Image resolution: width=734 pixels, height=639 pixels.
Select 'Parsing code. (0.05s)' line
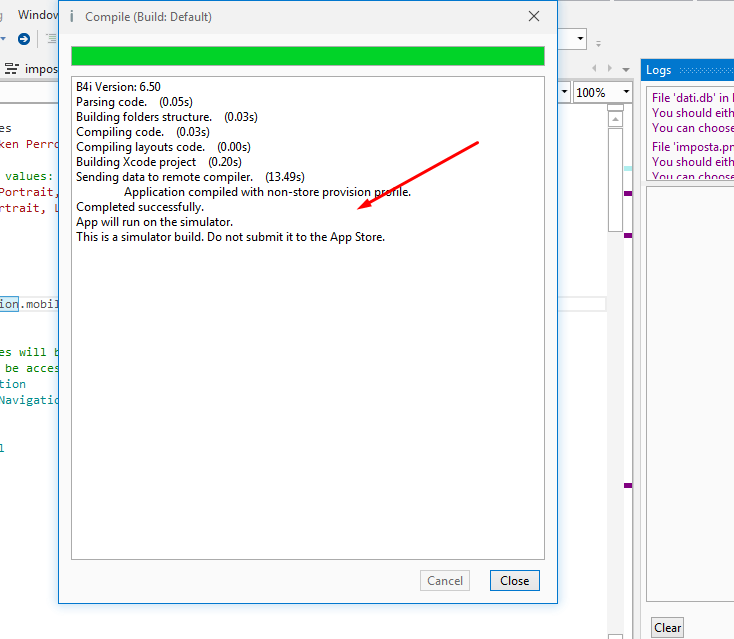(134, 102)
